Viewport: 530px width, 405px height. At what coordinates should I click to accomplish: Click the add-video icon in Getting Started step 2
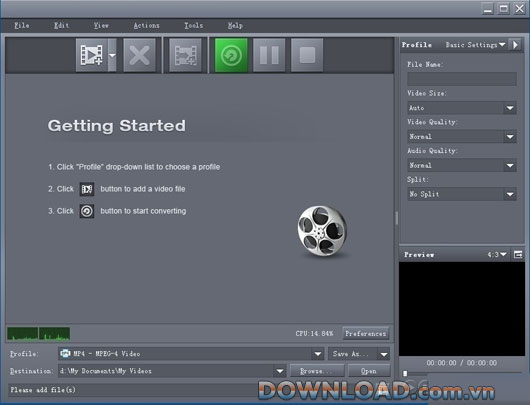[87, 189]
